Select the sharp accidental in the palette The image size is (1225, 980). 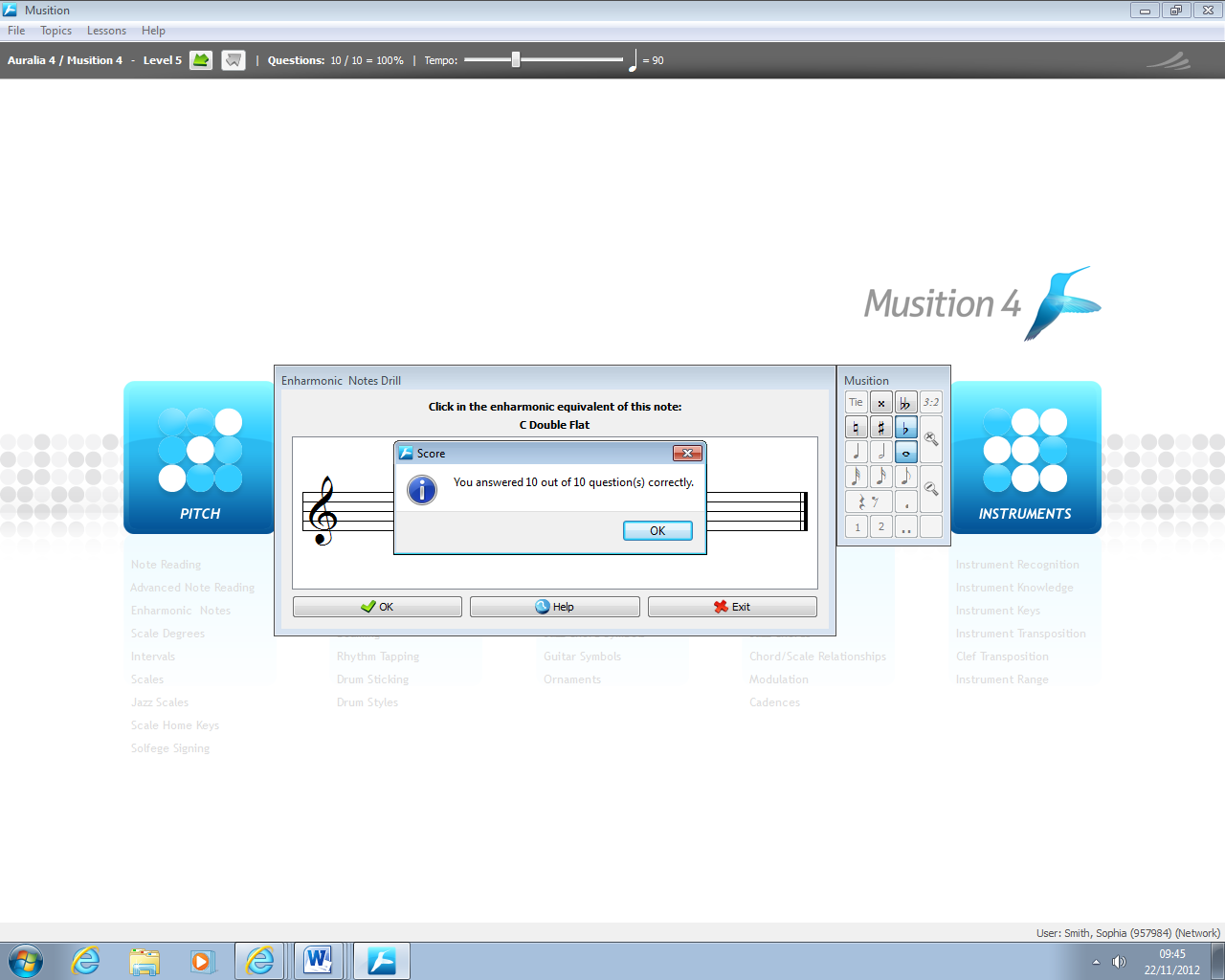(x=881, y=428)
